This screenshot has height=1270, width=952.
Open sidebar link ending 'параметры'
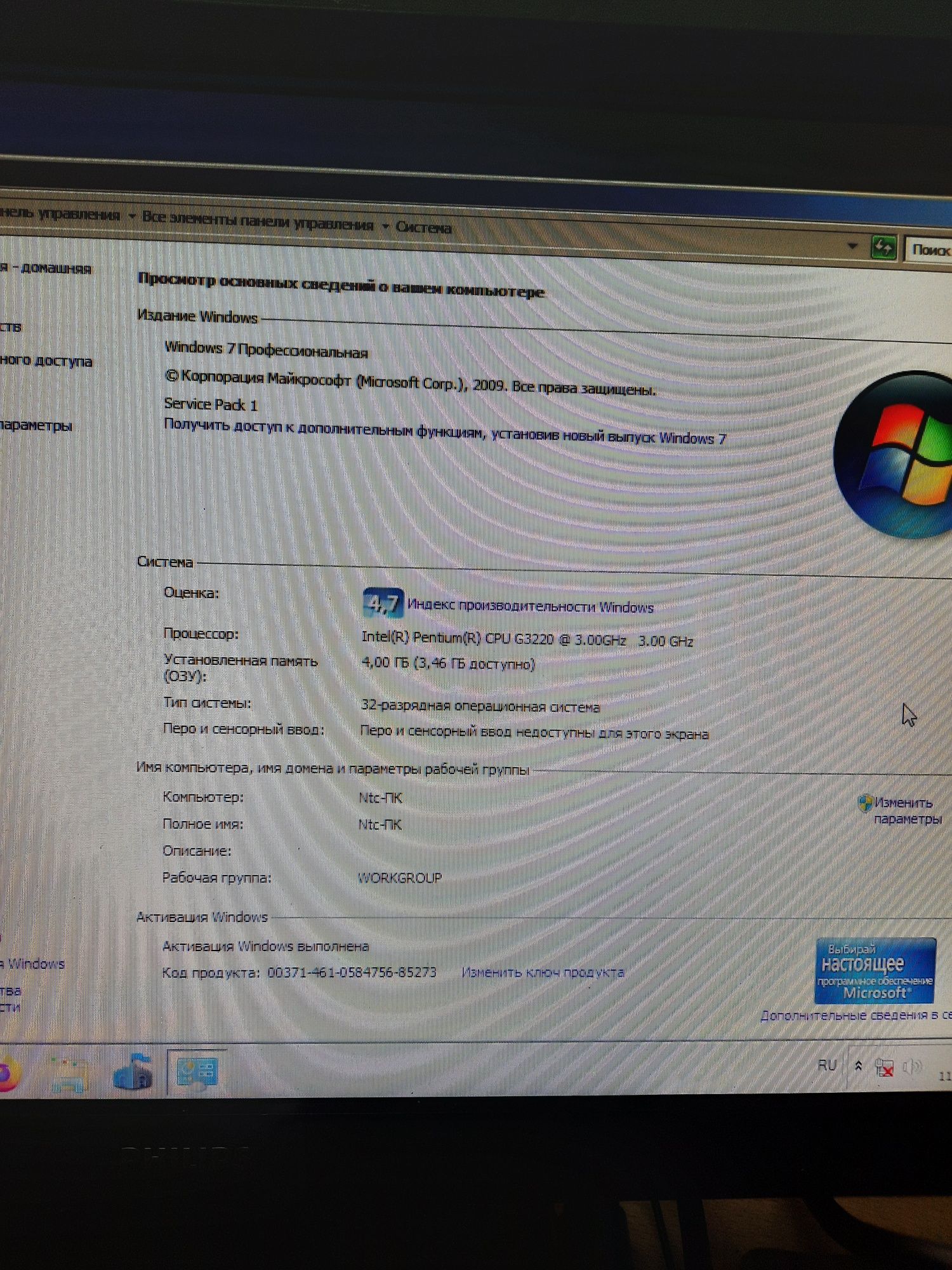(36, 425)
